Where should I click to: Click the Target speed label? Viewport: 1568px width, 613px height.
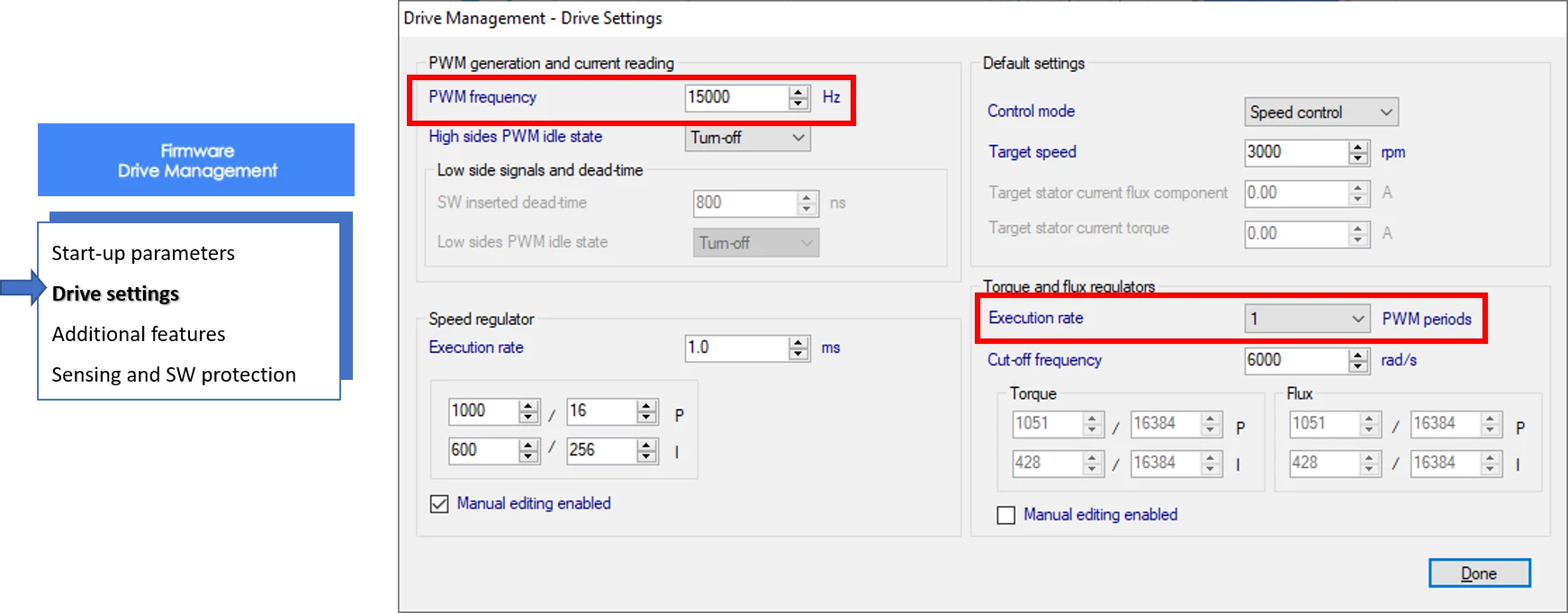point(1032,152)
